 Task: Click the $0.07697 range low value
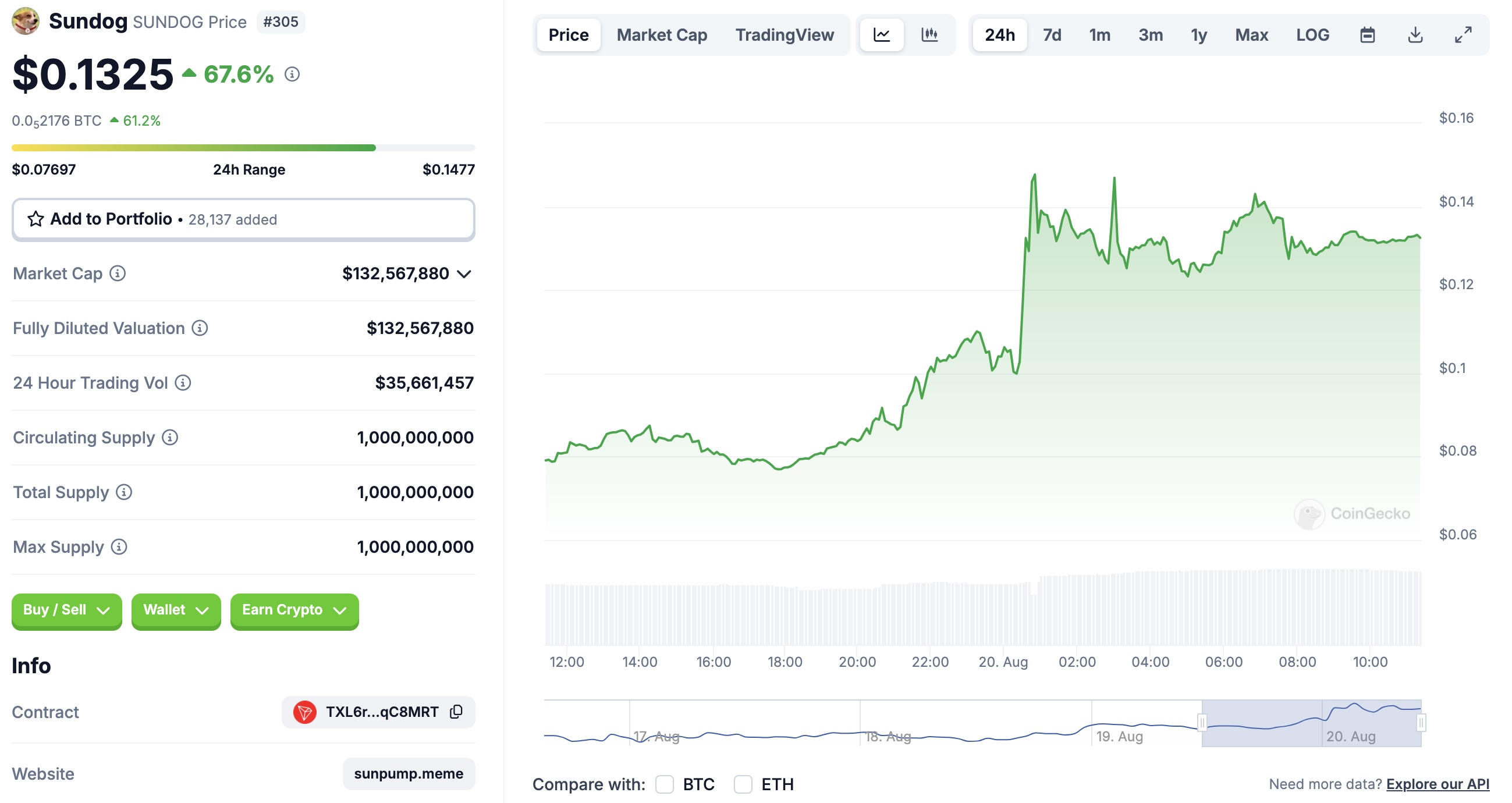click(44, 170)
